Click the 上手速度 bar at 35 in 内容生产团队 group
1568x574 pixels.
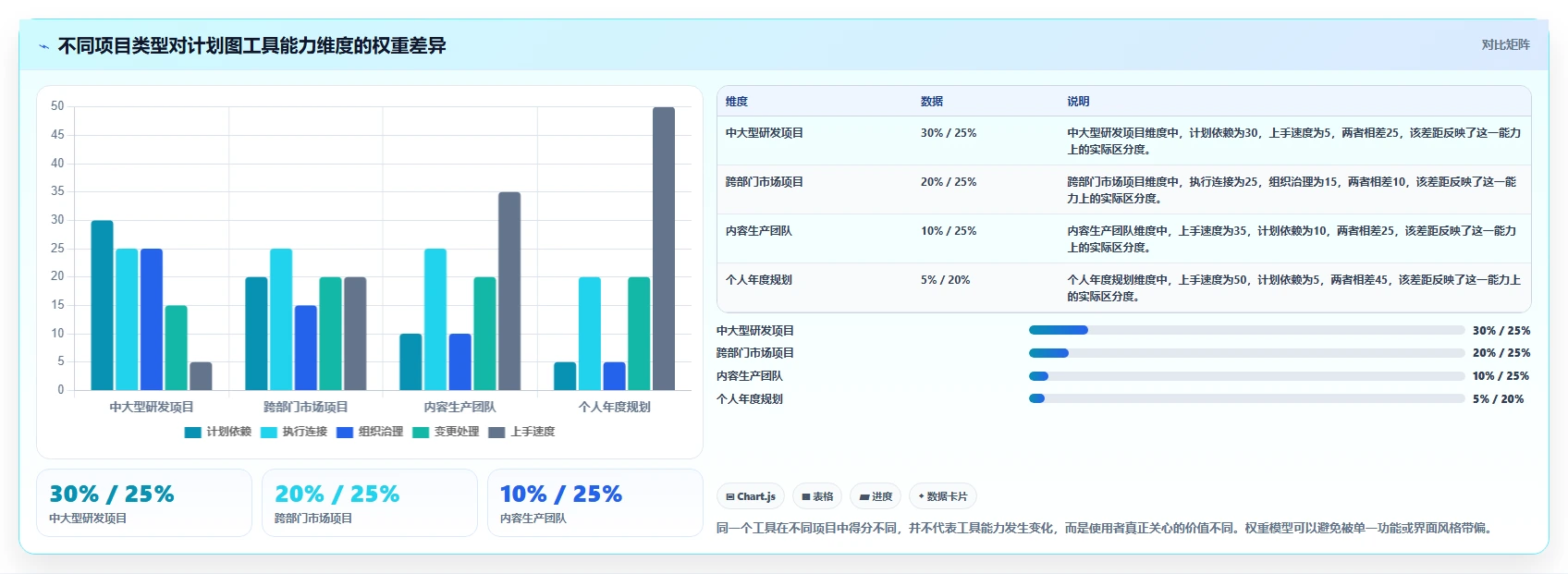[x=509, y=291]
